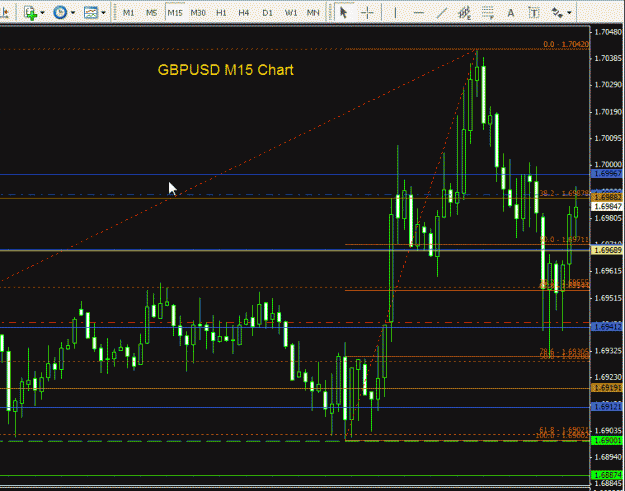Click the 1.70190 price scale value
Viewport: 625px width, 491px height.
(608, 112)
